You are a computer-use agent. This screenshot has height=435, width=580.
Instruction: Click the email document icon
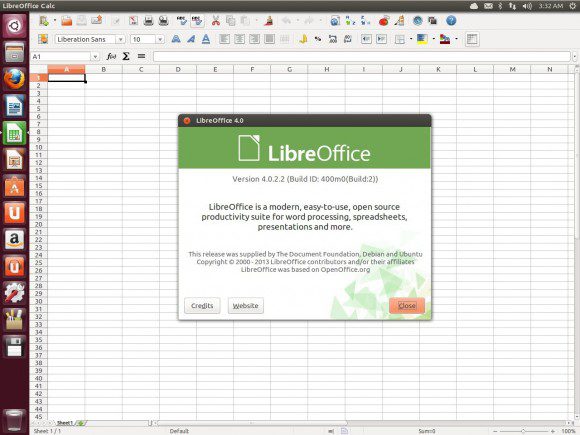pyautogui.click(x=97, y=21)
